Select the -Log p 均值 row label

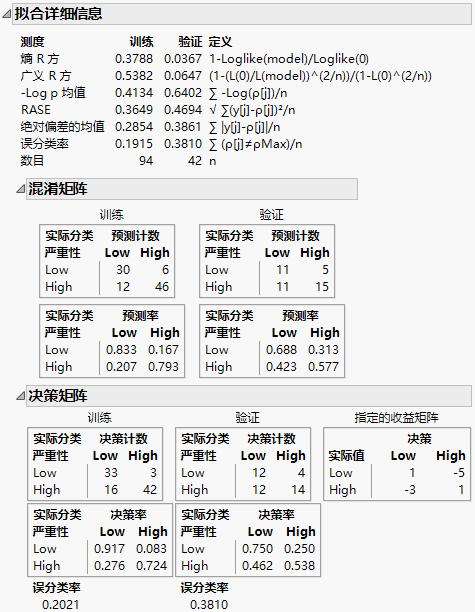pyautogui.click(x=53, y=93)
